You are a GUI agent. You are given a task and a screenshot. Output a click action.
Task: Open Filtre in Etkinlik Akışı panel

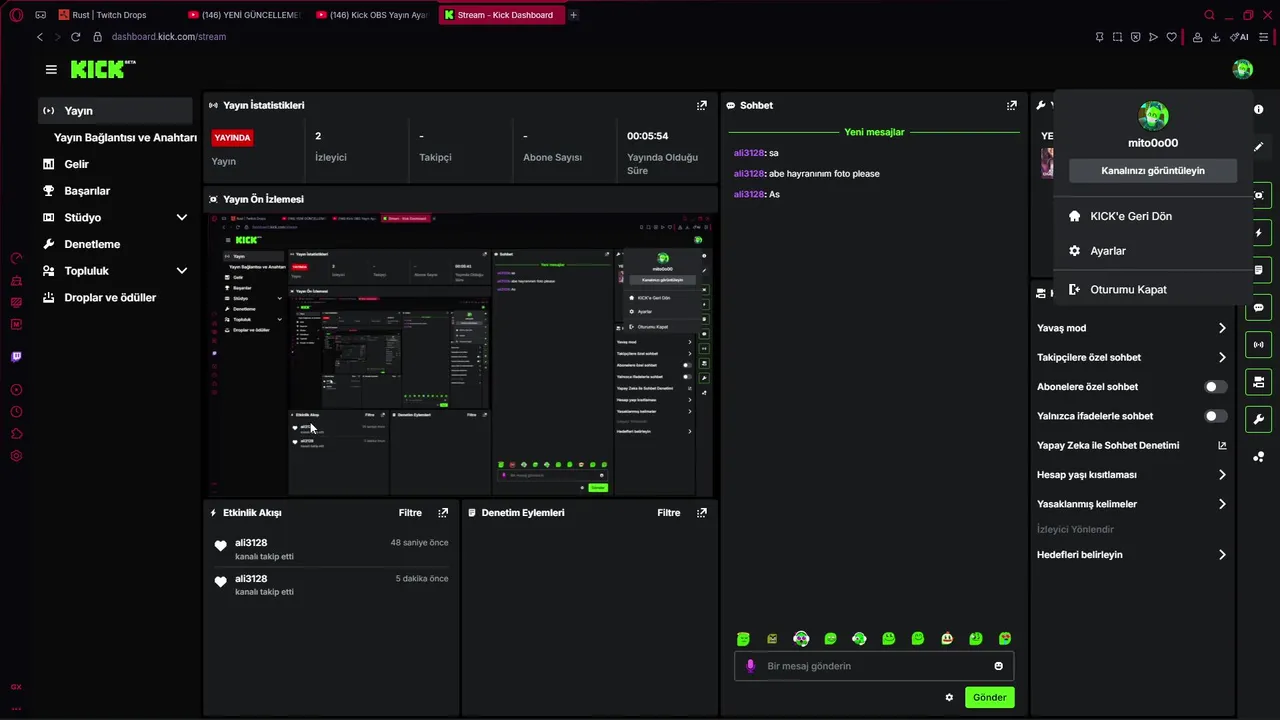[x=410, y=513]
